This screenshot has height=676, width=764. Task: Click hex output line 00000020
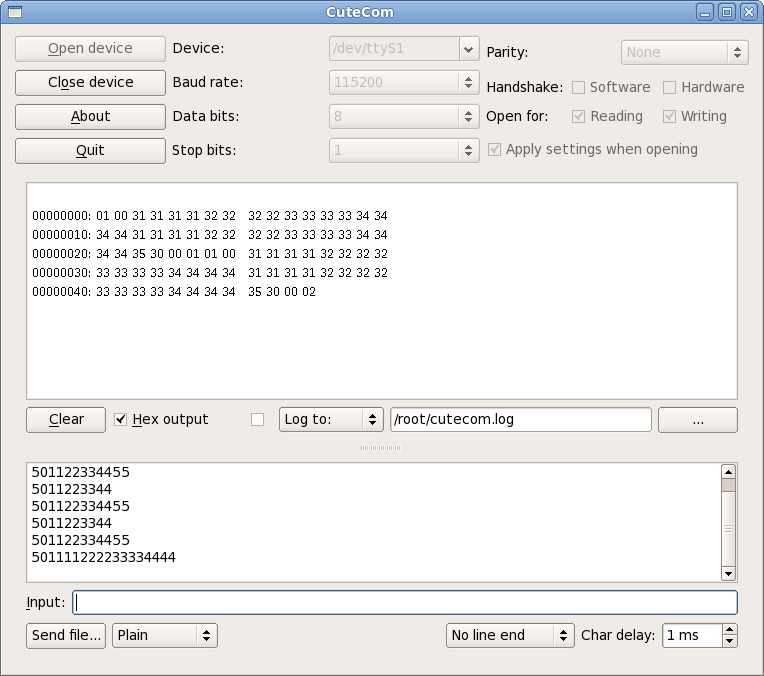pos(210,254)
